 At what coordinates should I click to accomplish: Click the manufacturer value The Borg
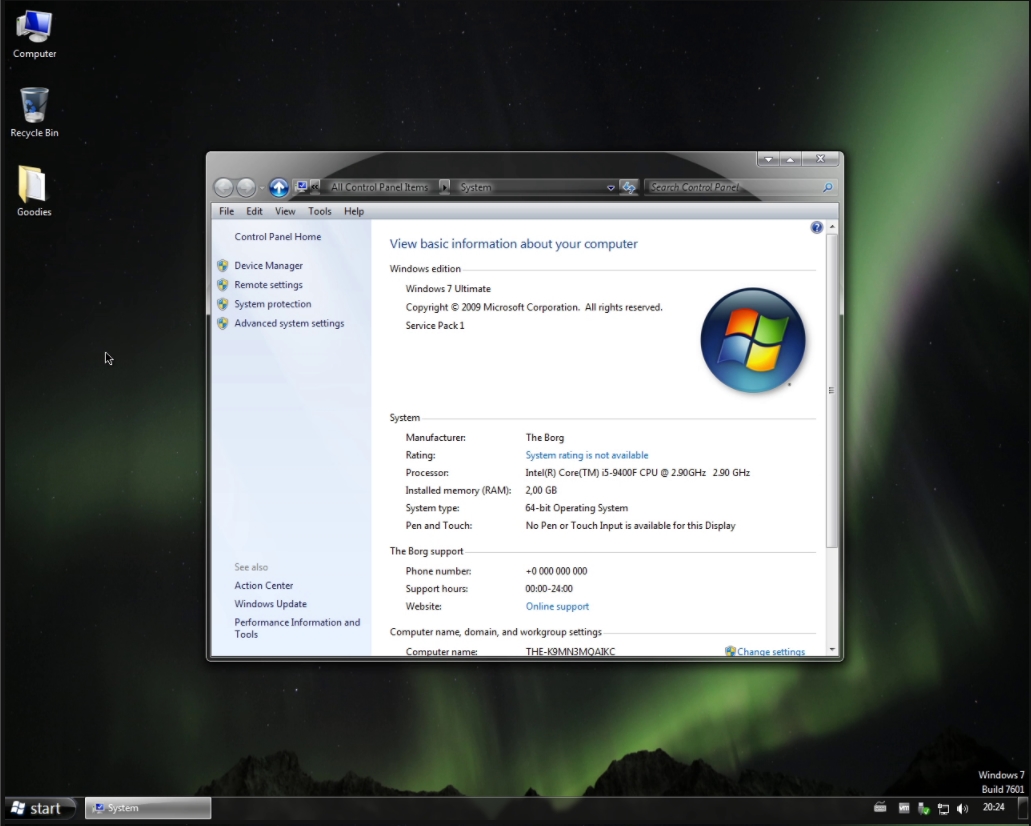pos(544,437)
